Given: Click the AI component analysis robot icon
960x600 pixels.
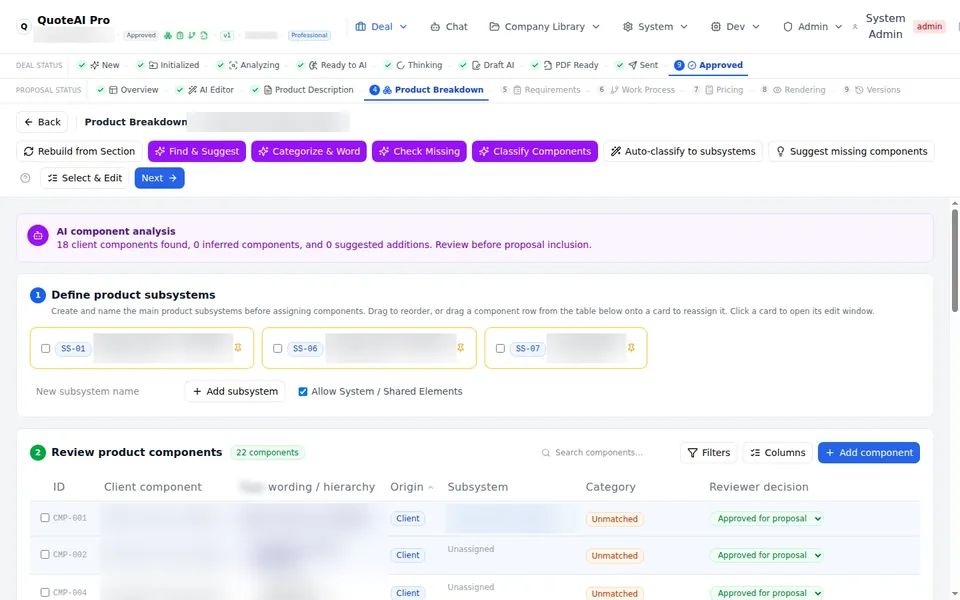Looking at the screenshot, I should point(38,236).
